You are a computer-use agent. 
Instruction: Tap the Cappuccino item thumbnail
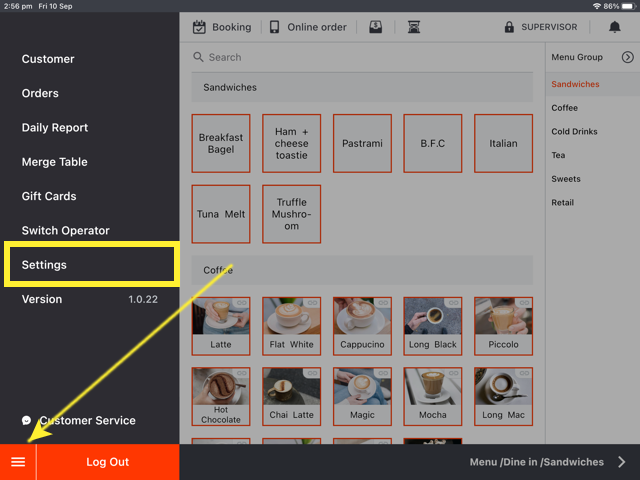coord(362,315)
